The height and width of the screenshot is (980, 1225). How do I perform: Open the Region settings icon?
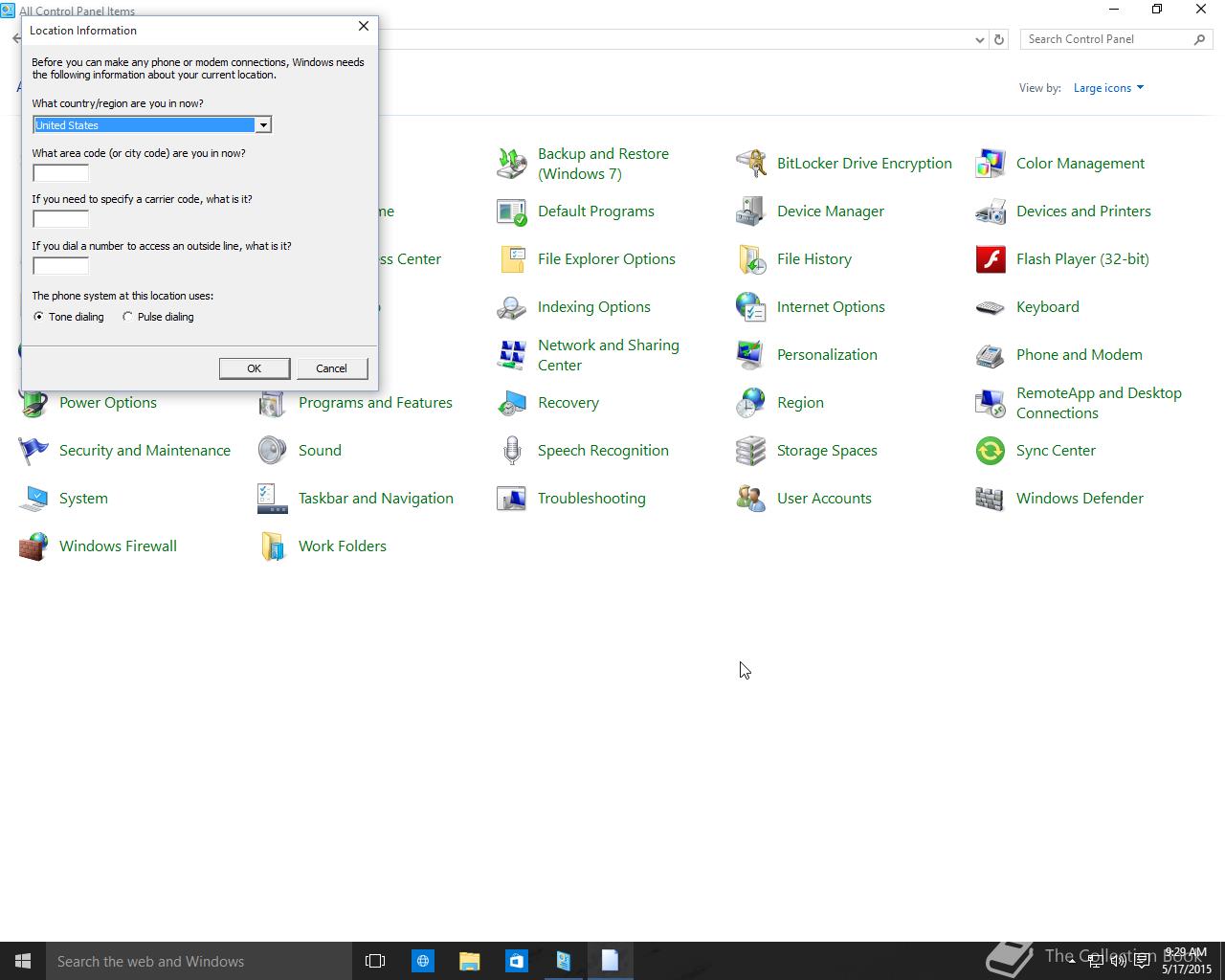[751, 403]
